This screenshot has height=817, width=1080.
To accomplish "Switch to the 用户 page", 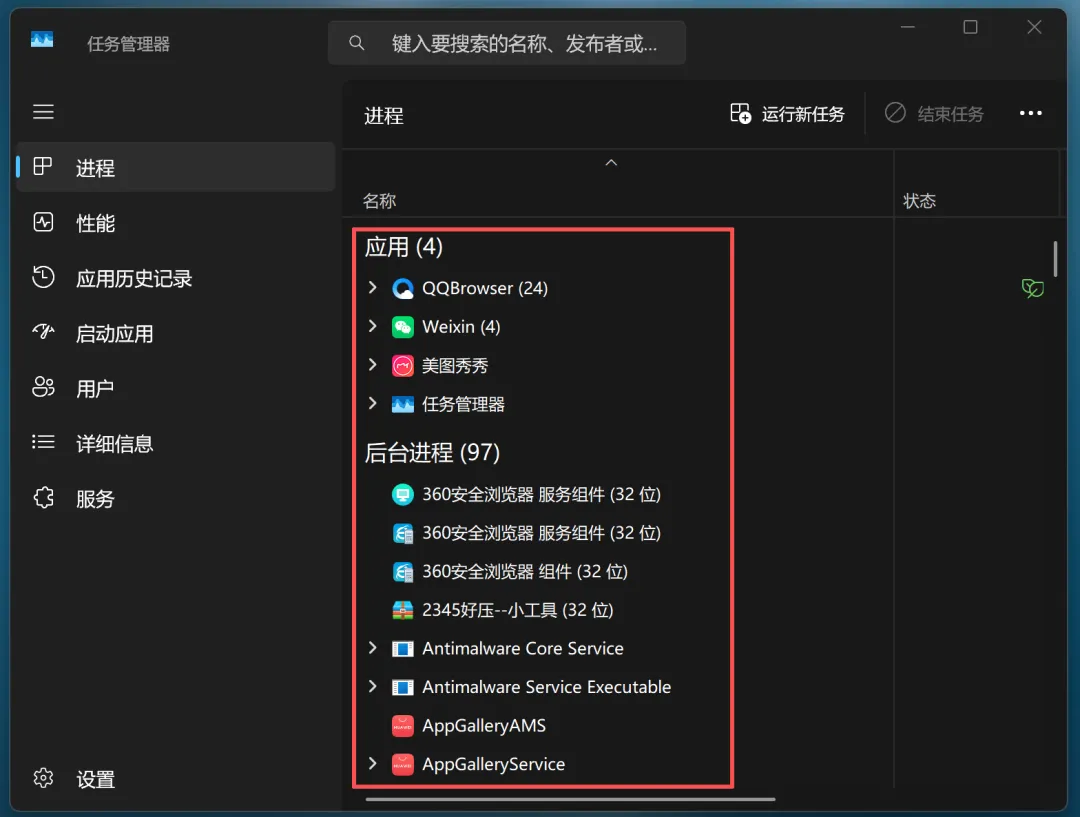I will click(176, 388).
